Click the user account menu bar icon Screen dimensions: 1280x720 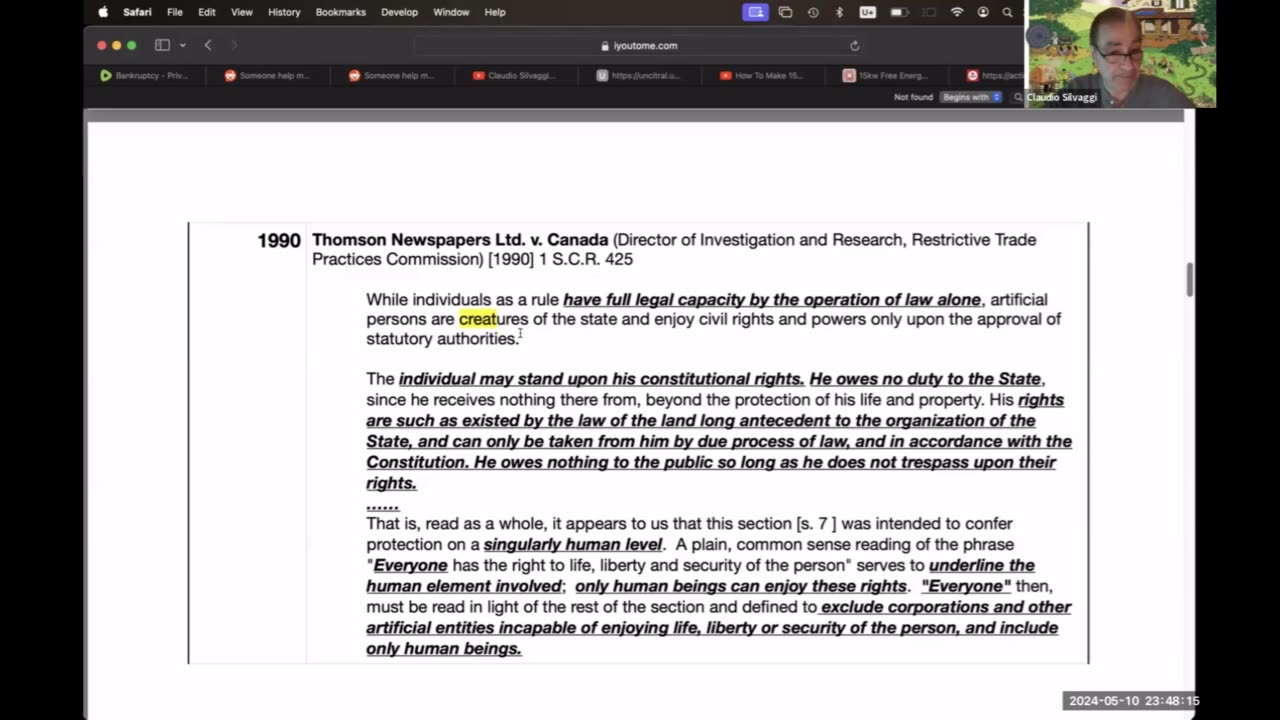tap(983, 12)
